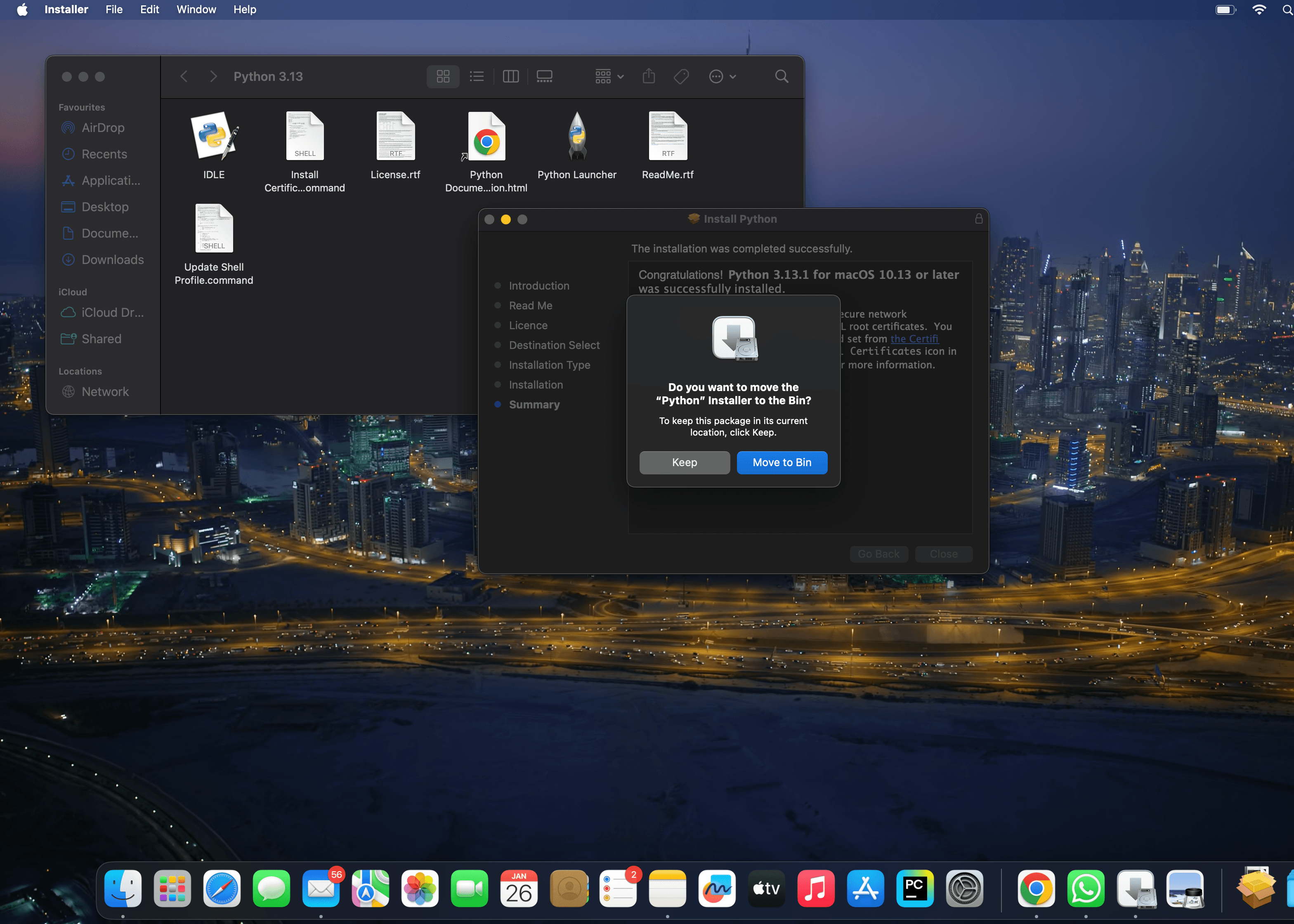This screenshot has width=1294, height=924.
Task: Open Shared in Finder sidebar
Action: point(102,339)
